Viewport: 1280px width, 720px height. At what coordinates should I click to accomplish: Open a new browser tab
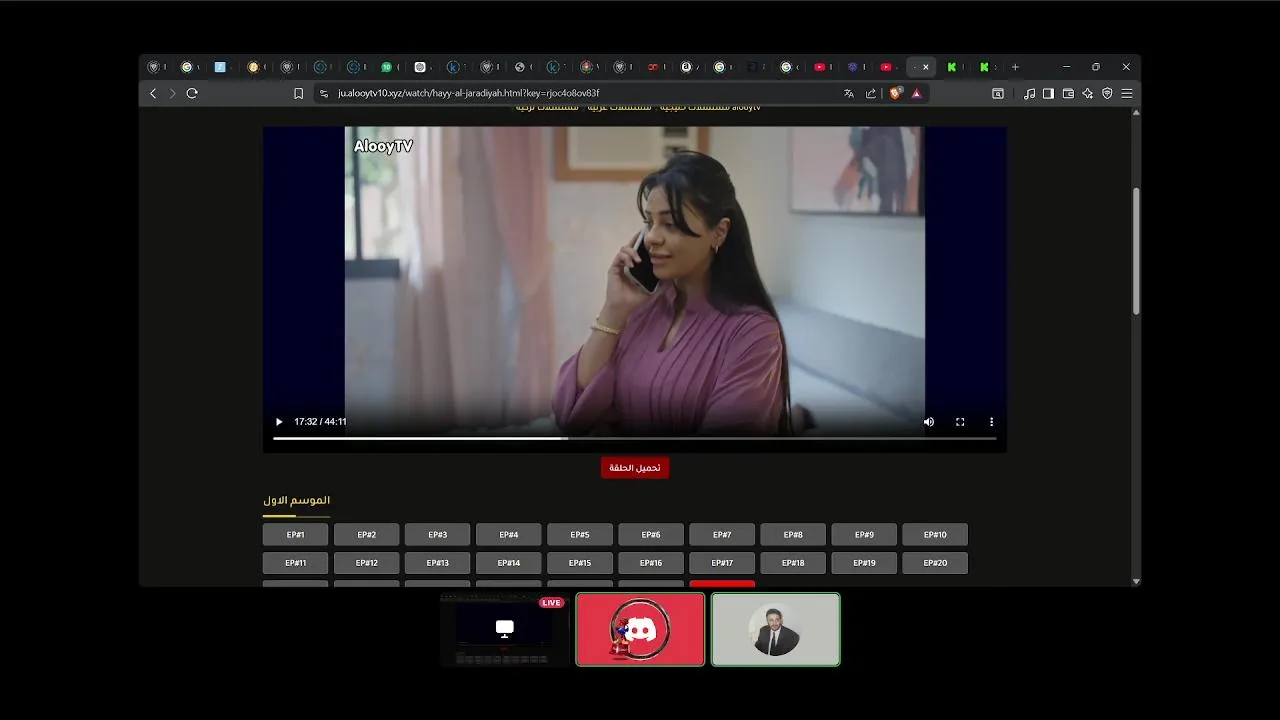point(1015,67)
